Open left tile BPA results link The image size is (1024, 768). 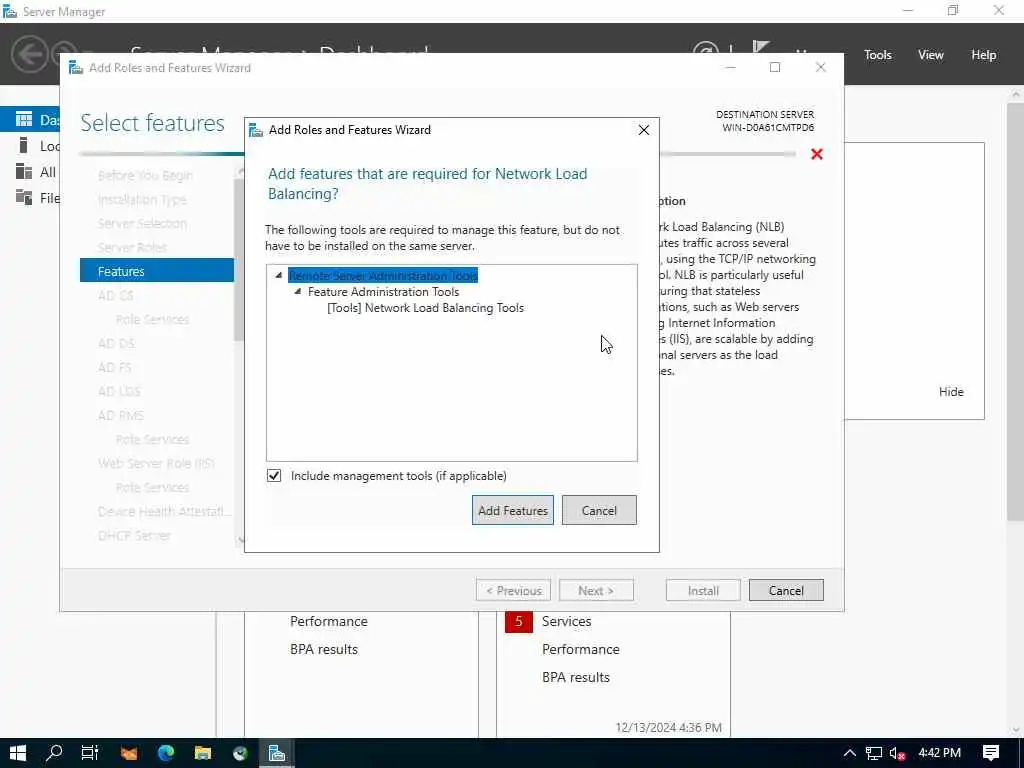click(324, 649)
